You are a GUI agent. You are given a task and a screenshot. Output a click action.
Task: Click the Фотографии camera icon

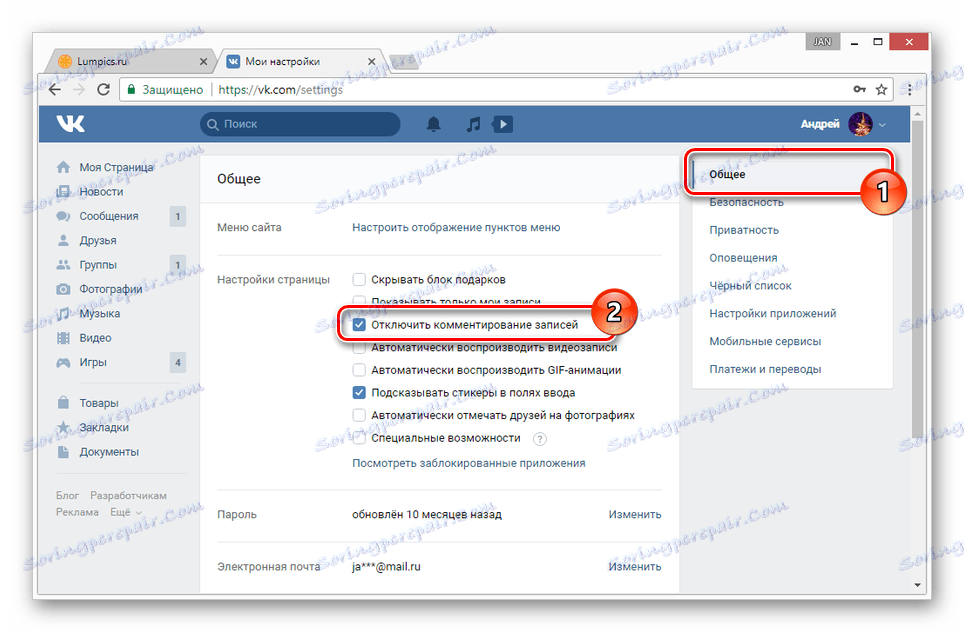tap(63, 289)
